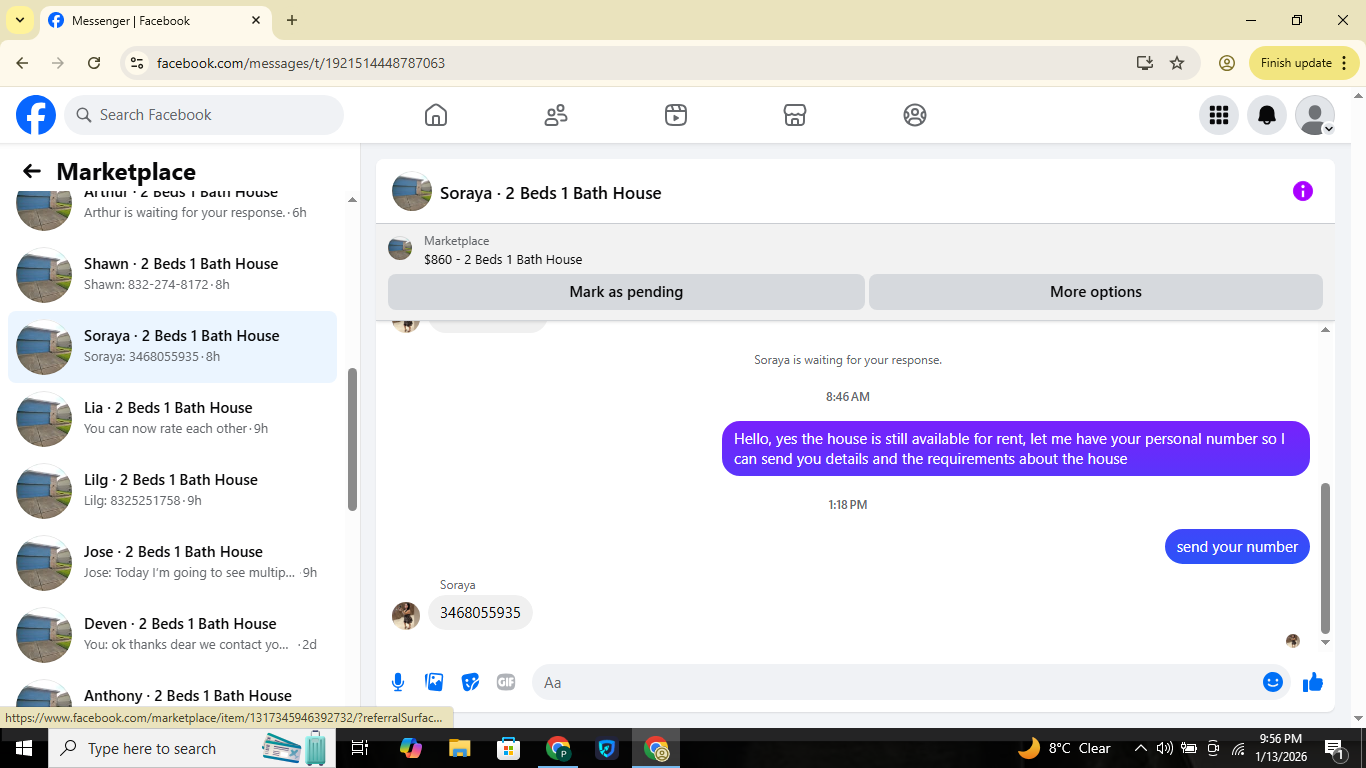Click the chat messages scrollbar thumb
This screenshot has width=1366, height=768.
tap(1326, 558)
